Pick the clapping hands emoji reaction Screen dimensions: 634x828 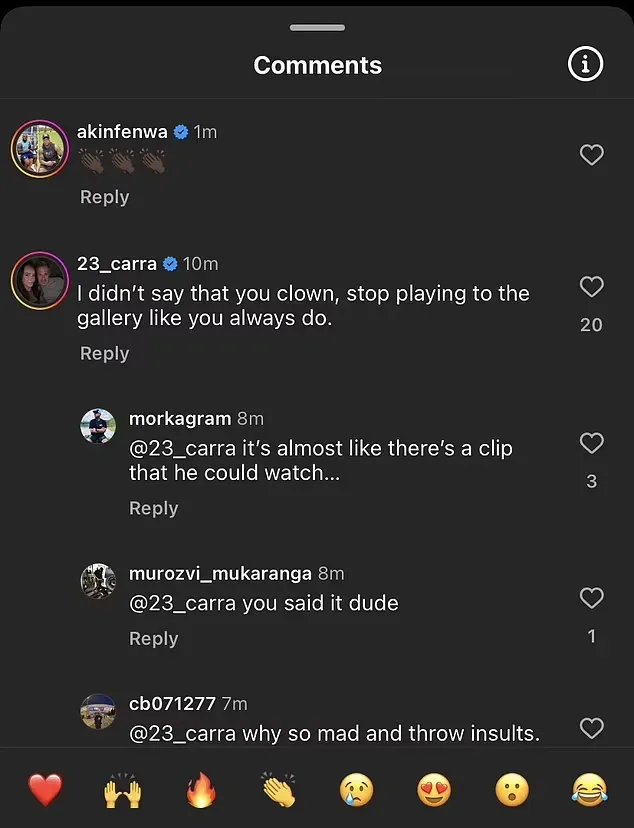tap(277, 791)
